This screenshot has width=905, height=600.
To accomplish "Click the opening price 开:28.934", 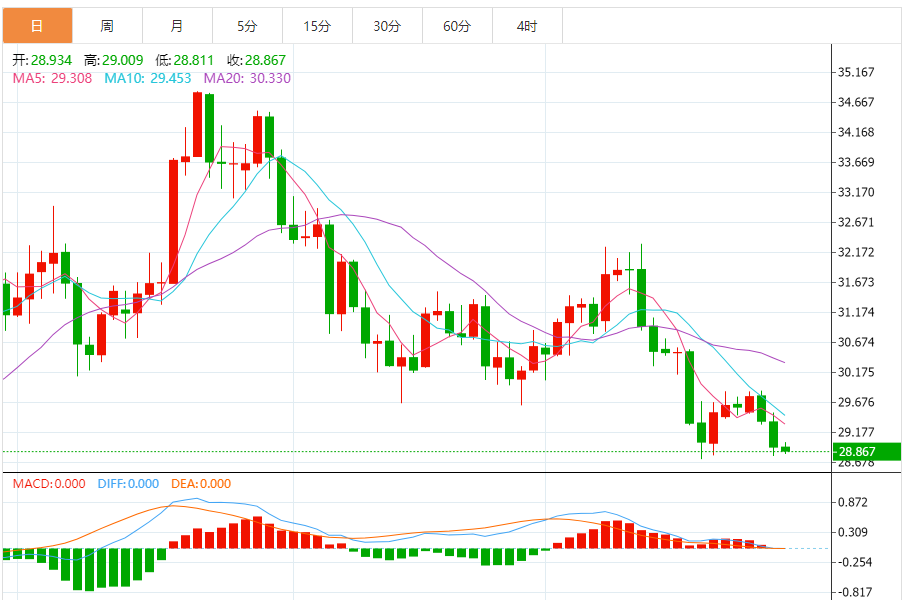I will pyautogui.click(x=42, y=60).
